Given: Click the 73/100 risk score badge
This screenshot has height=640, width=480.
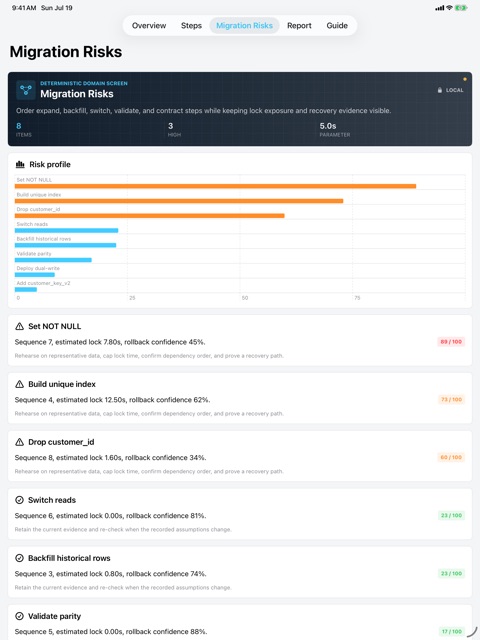Looking at the screenshot, I should click(451, 400).
